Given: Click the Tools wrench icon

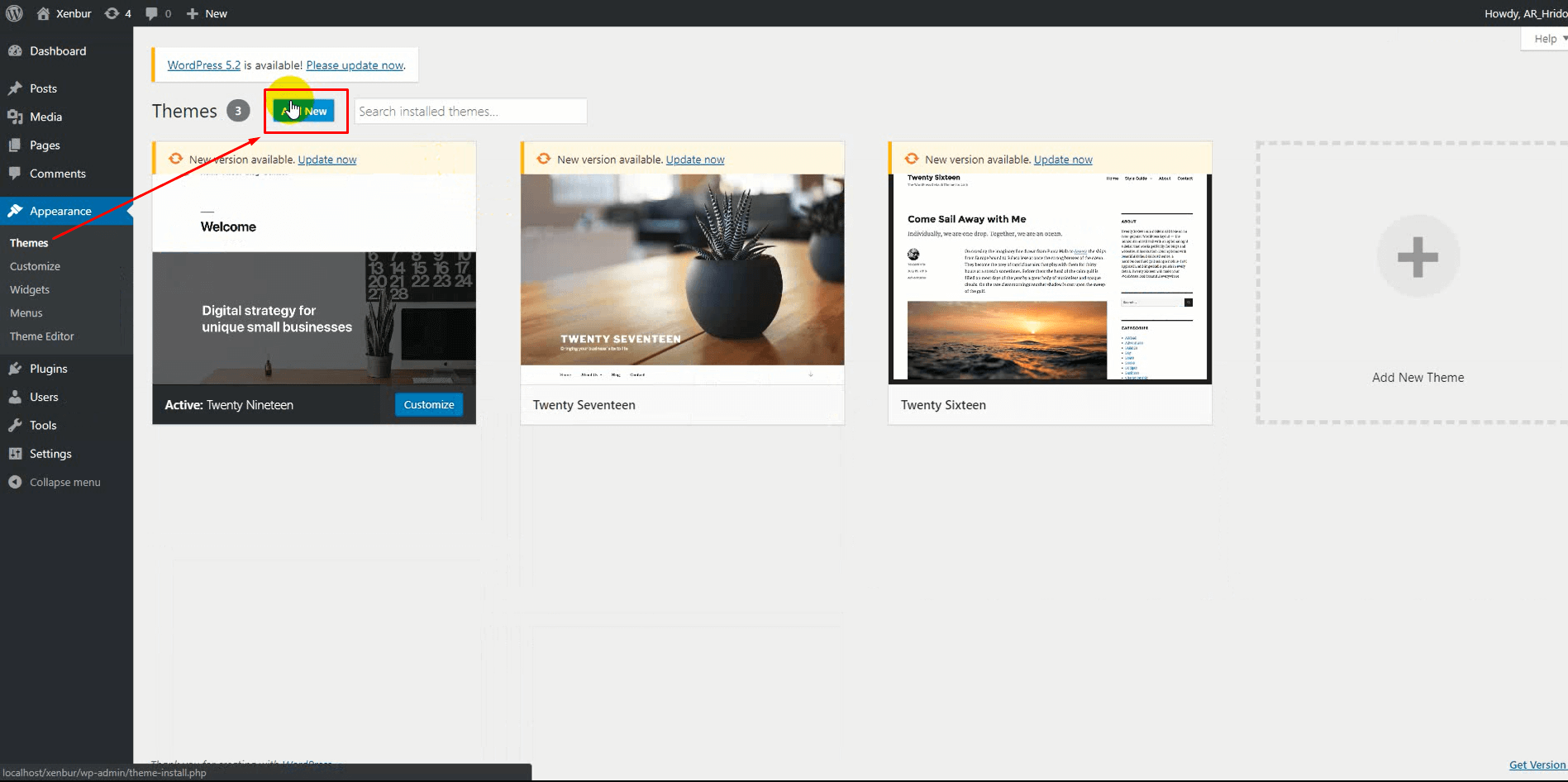Looking at the screenshot, I should [x=15, y=425].
